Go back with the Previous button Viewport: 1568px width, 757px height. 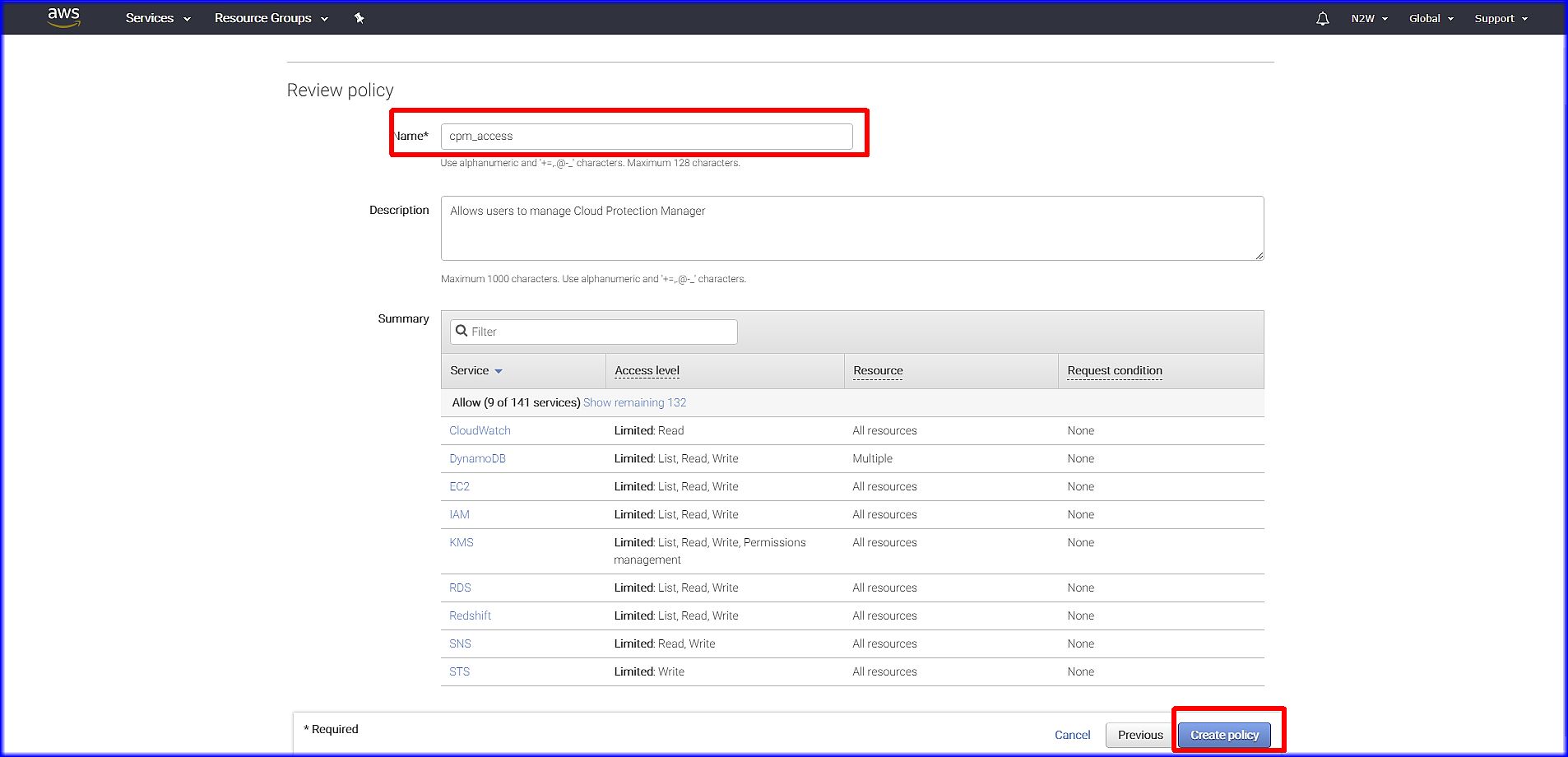pos(1140,735)
